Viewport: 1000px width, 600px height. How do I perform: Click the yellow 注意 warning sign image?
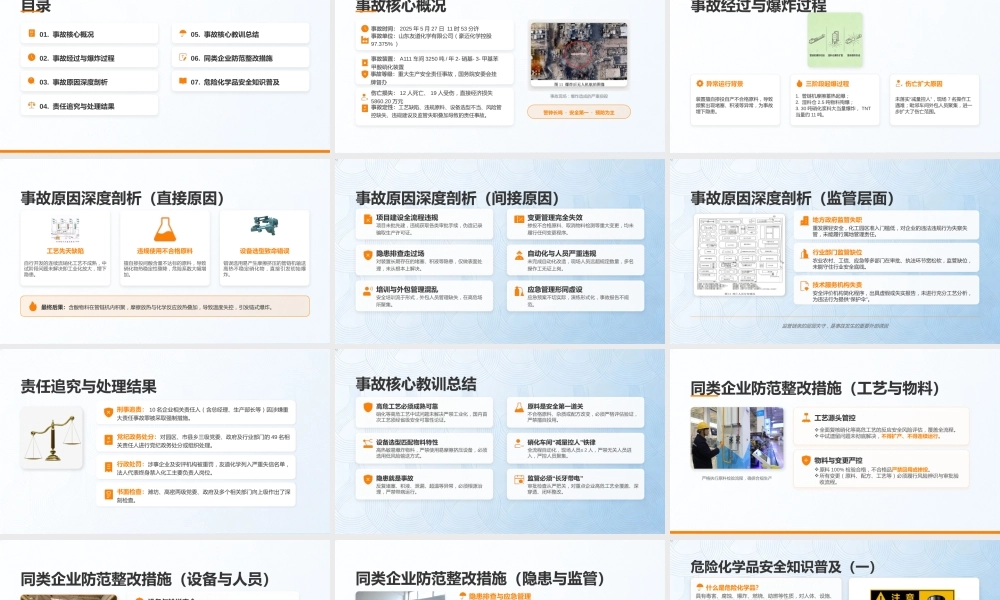click(x=913, y=595)
